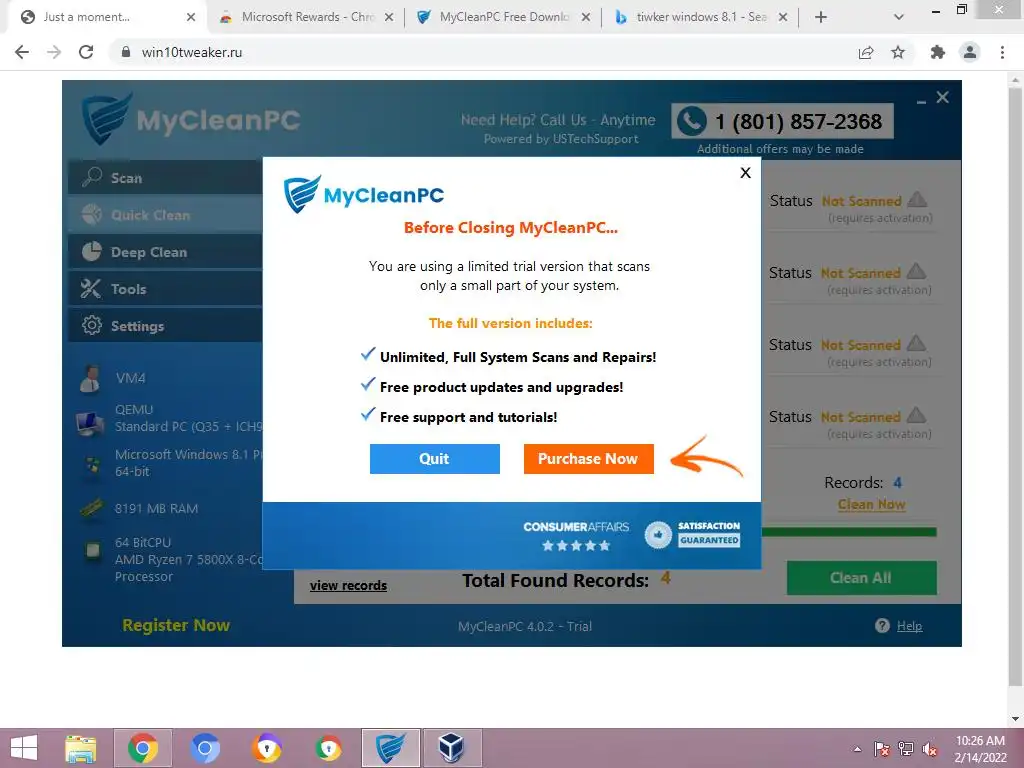The image size is (1024, 768).
Task: Open Chrome three-dot menu
Action: (1002, 52)
